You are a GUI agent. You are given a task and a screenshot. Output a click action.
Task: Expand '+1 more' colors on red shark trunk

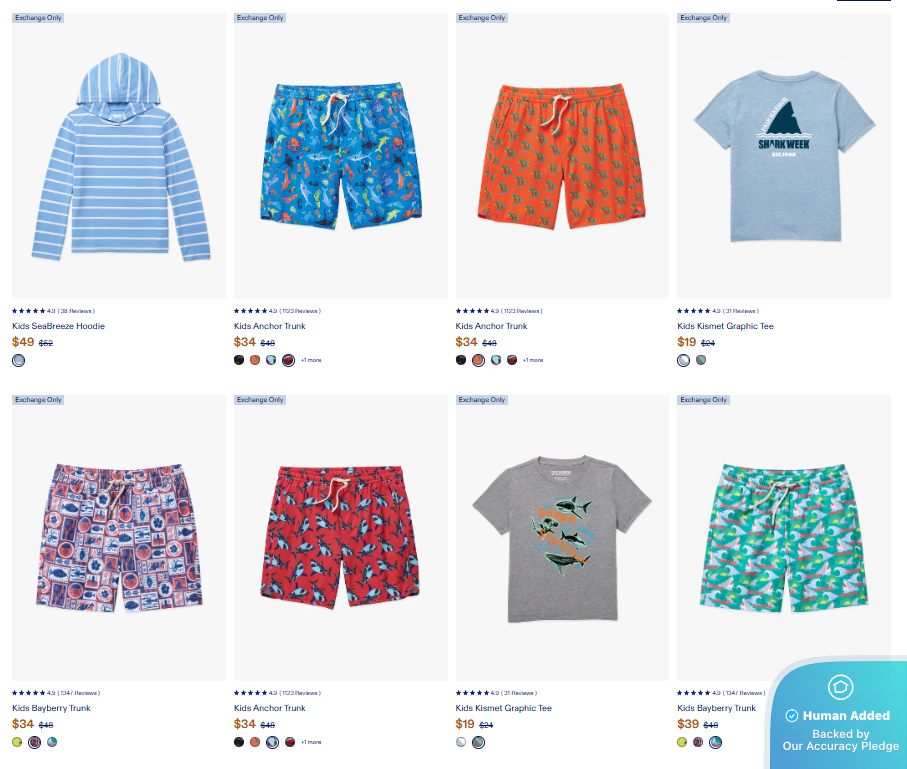311,742
